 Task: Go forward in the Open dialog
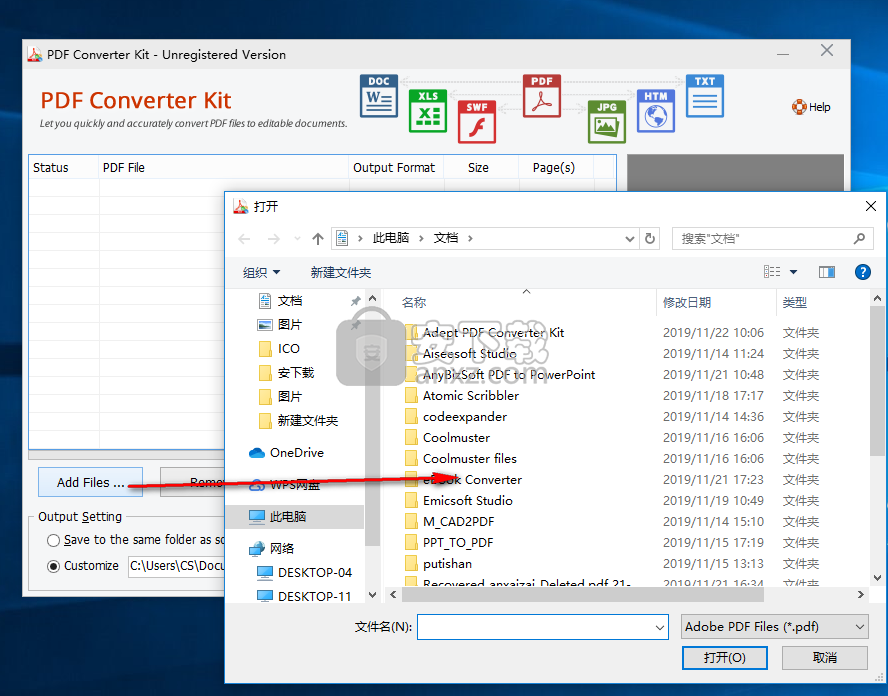[x=274, y=239]
